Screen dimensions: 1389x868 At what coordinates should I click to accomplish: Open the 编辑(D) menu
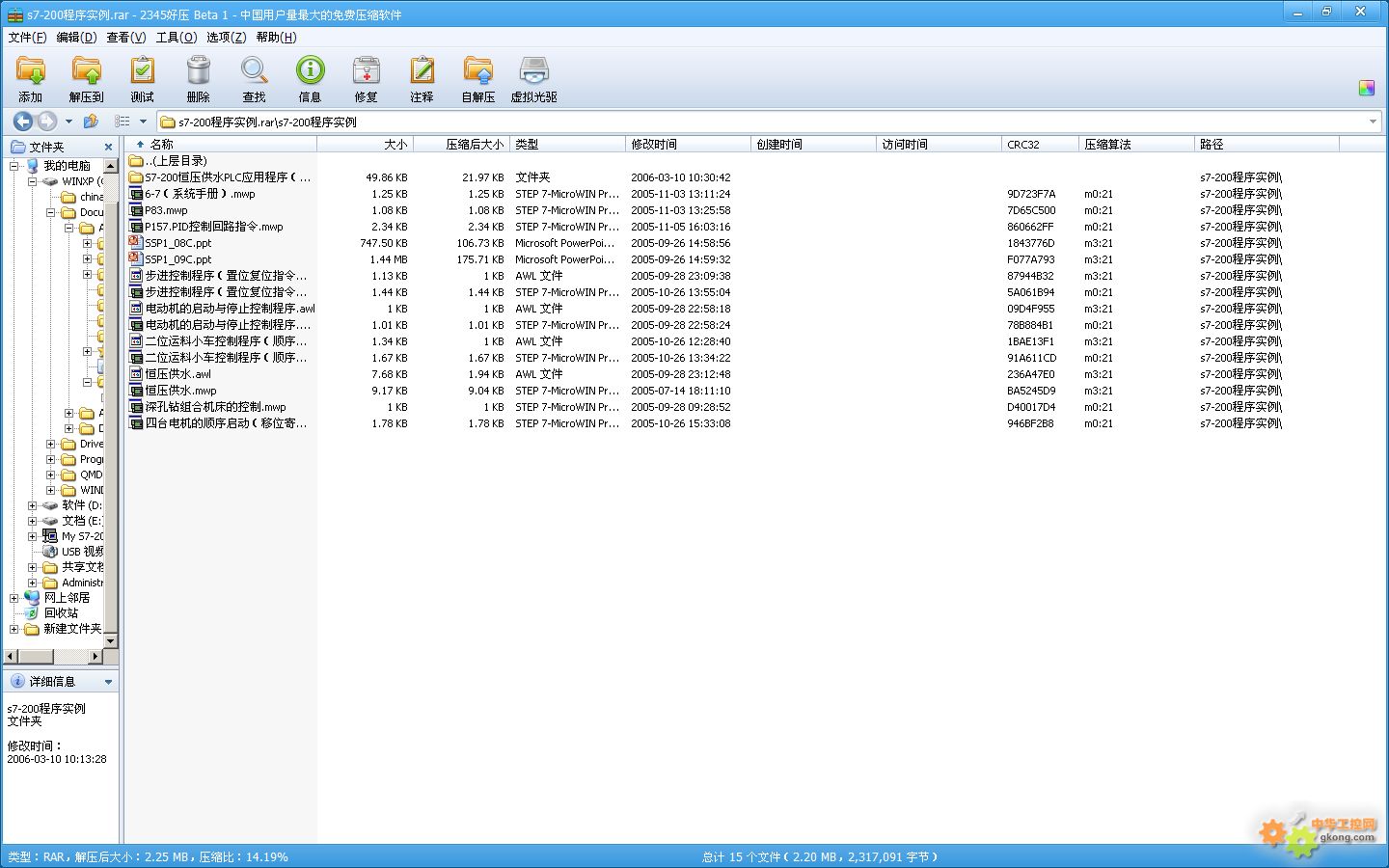pos(76,38)
